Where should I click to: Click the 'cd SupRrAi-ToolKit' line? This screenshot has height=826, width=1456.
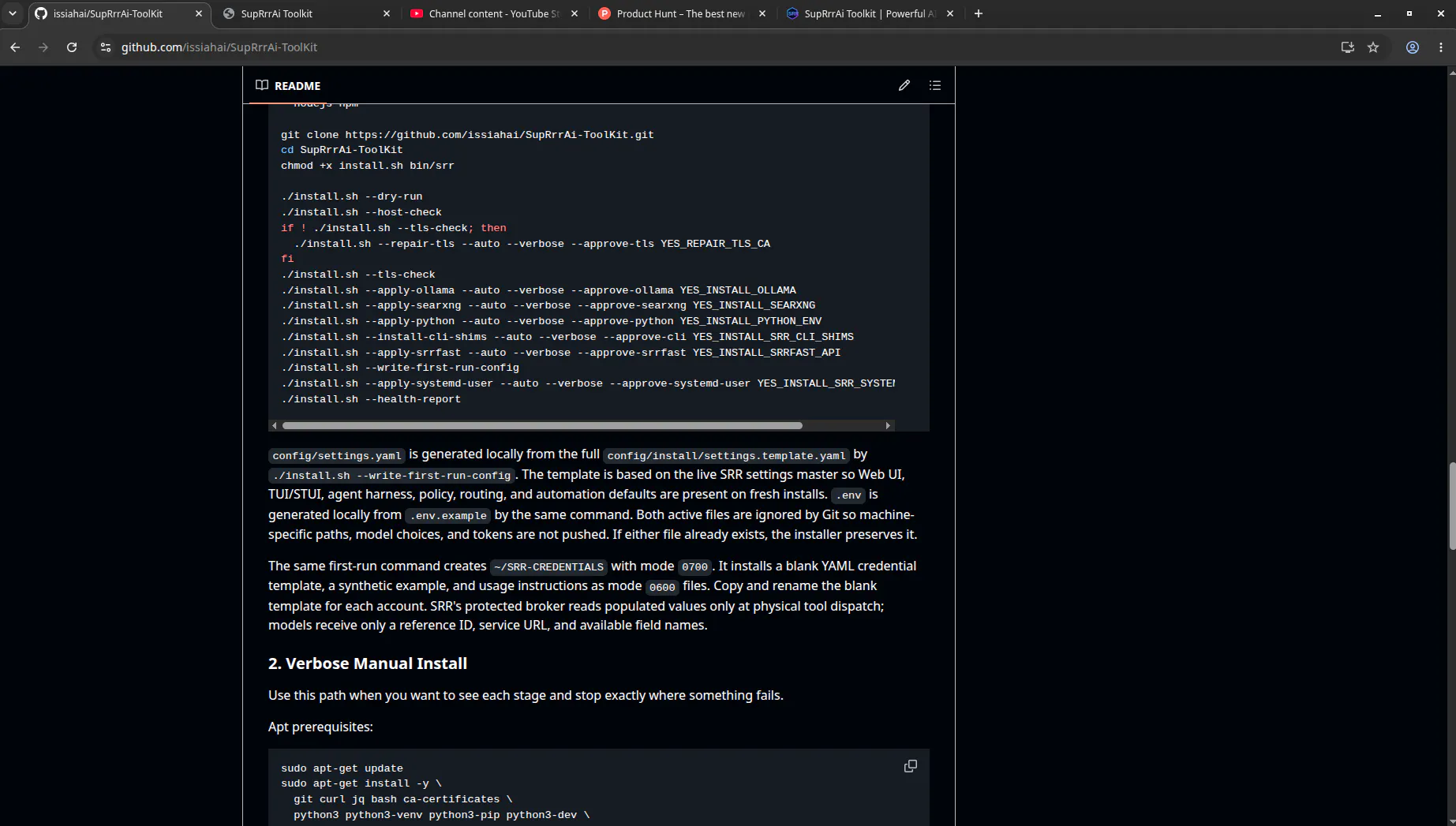[x=342, y=150]
